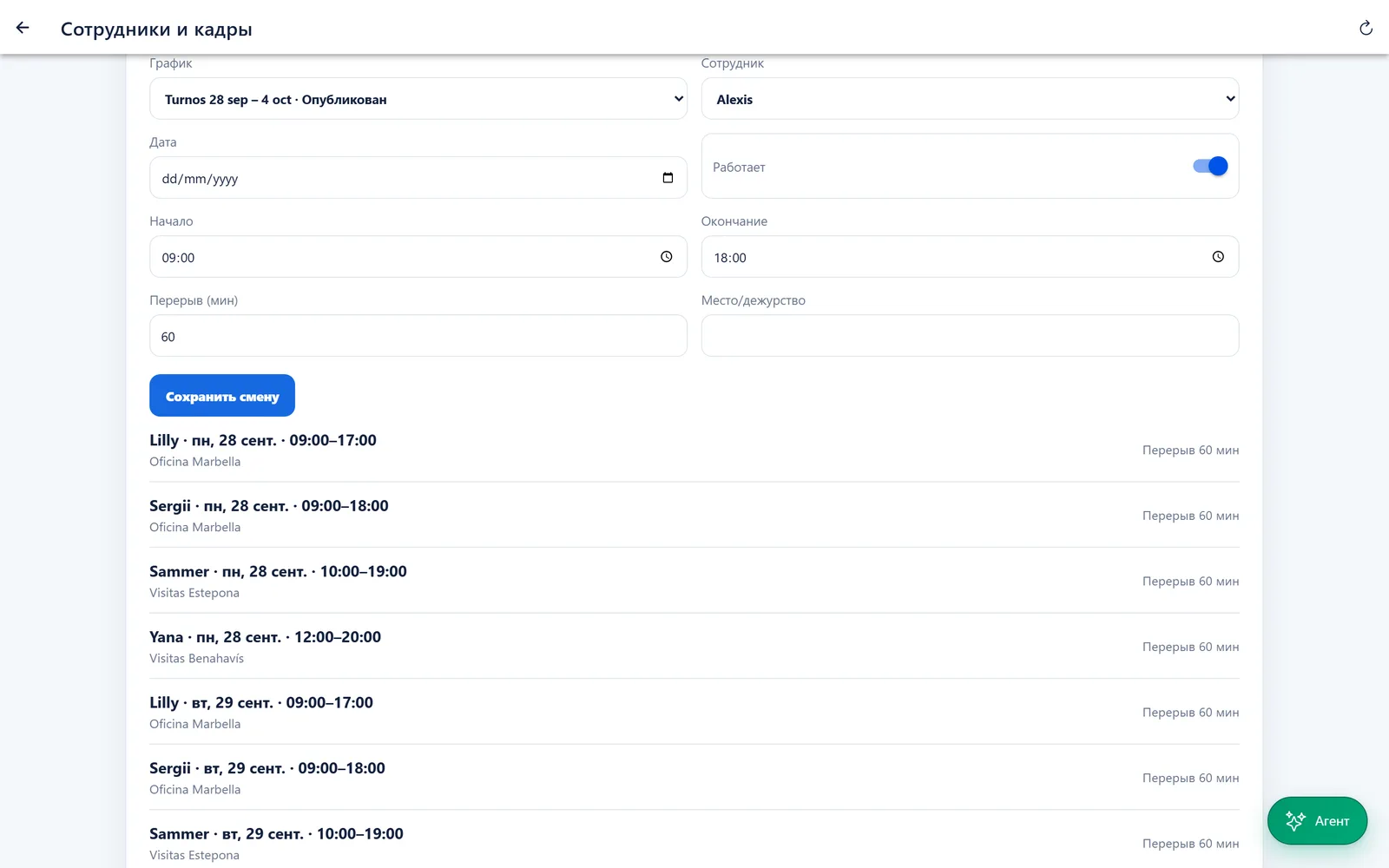The width and height of the screenshot is (1389, 868).
Task: Focus the Перерыв (мин) input field
Action: click(418, 336)
